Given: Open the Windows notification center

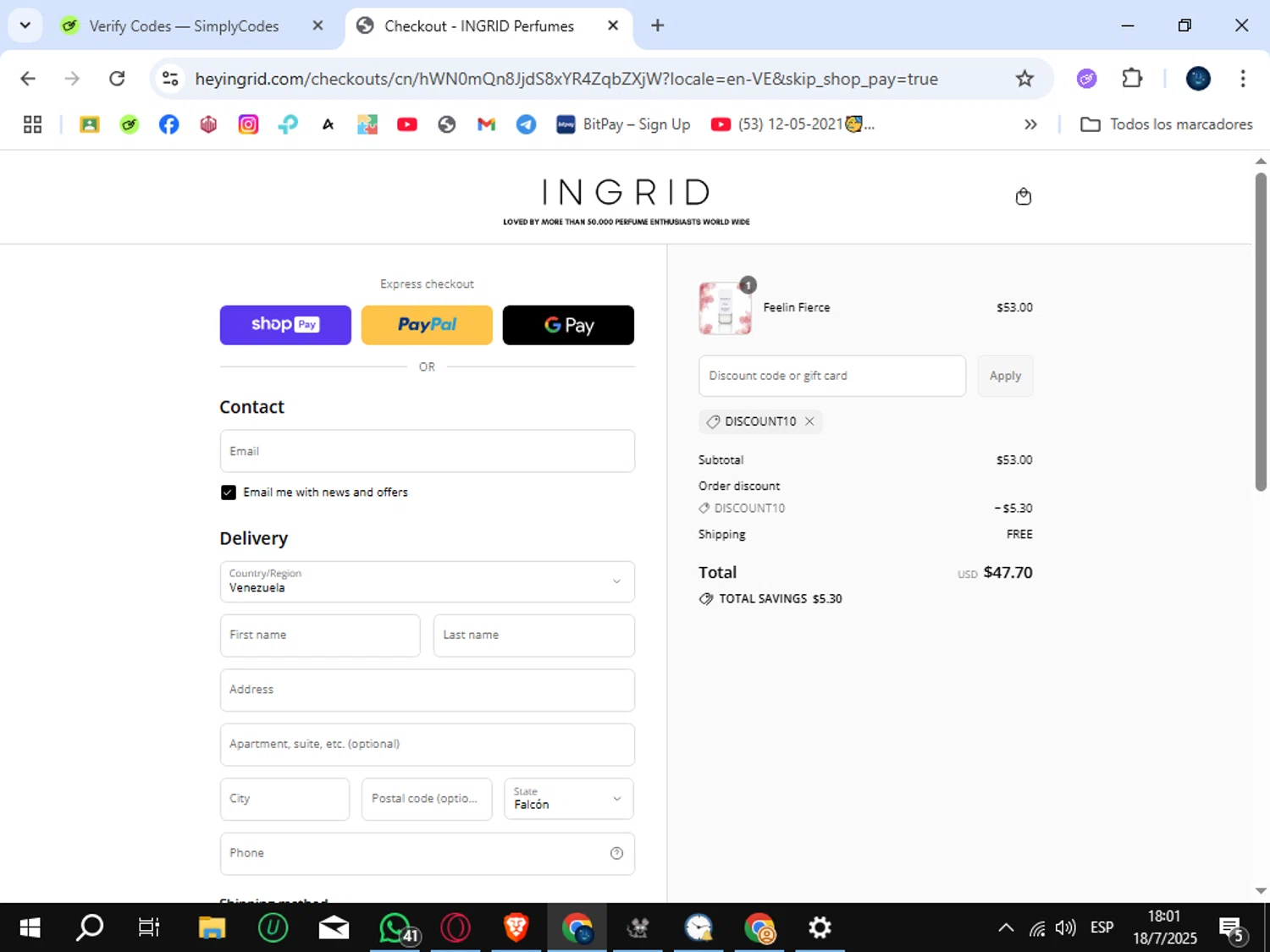Looking at the screenshot, I should [x=1233, y=929].
